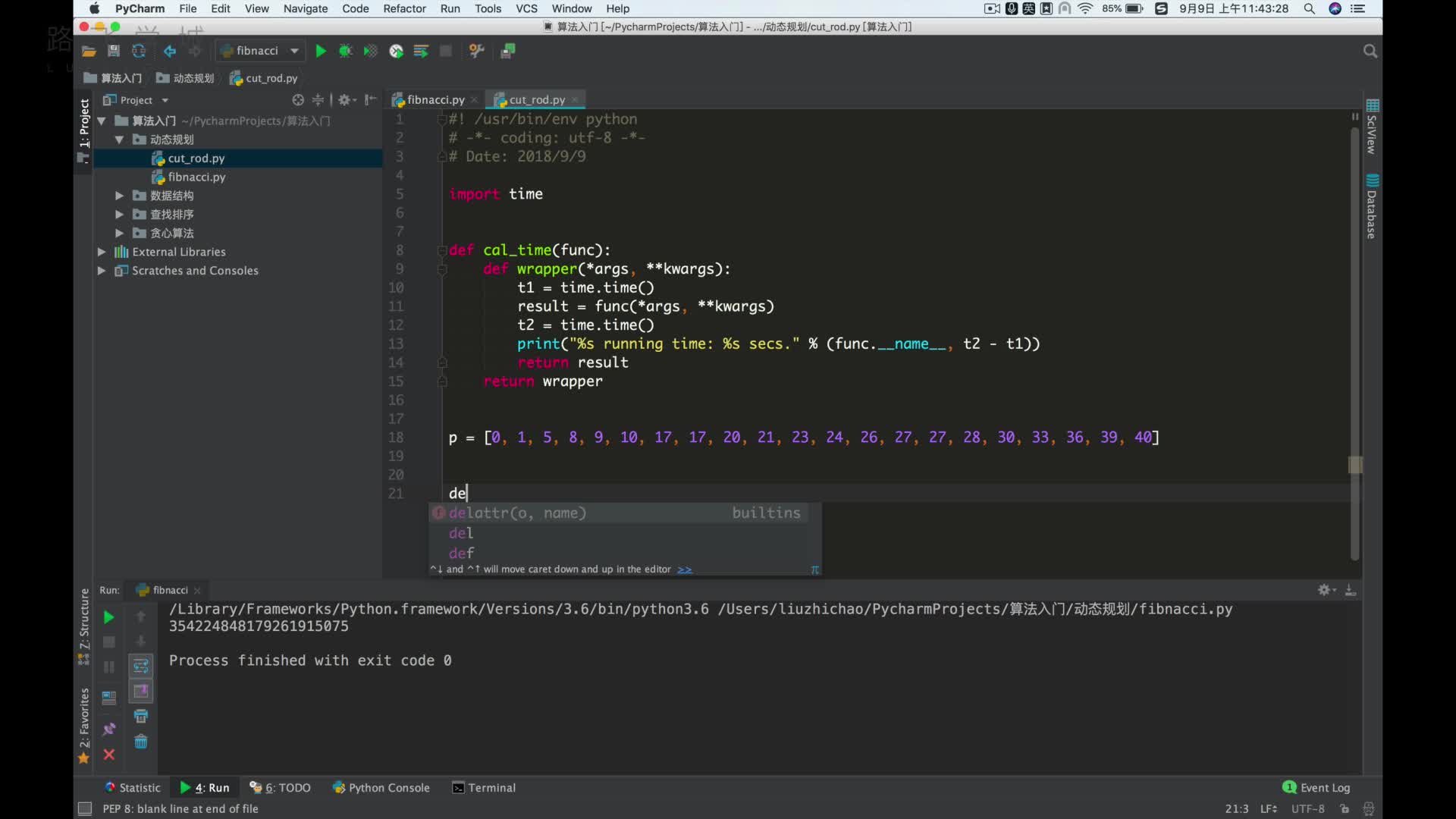Open the Terminal tool window
Viewport: 1456px width, 819px height.
[x=484, y=788]
